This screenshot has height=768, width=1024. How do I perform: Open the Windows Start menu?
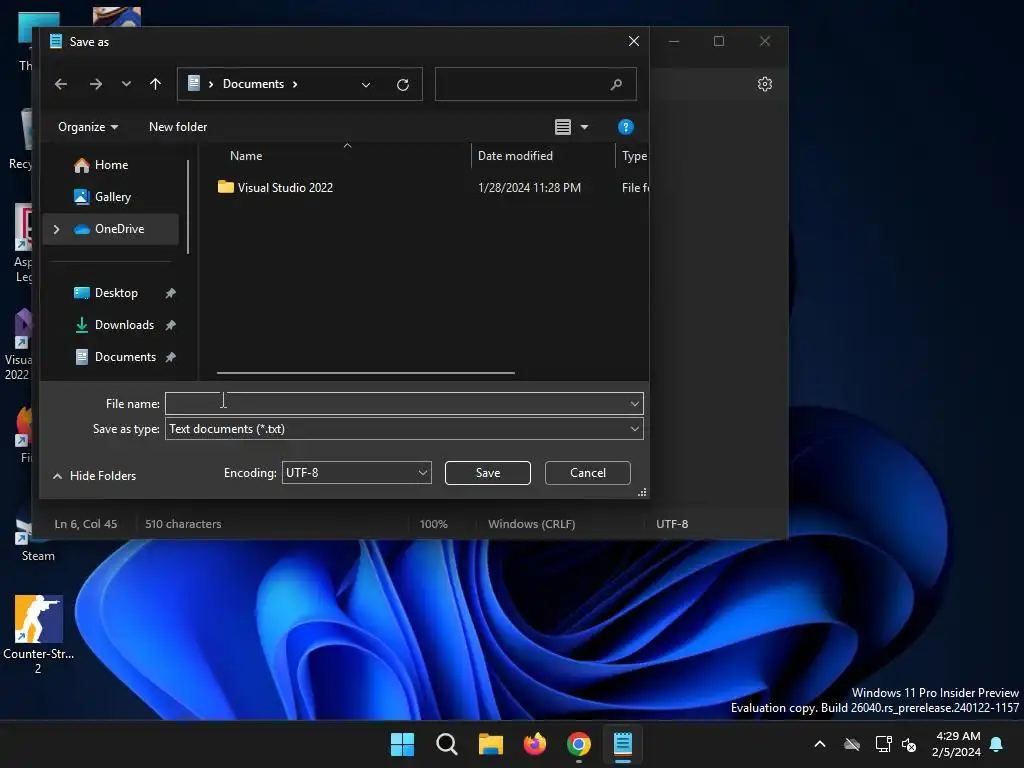point(402,744)
